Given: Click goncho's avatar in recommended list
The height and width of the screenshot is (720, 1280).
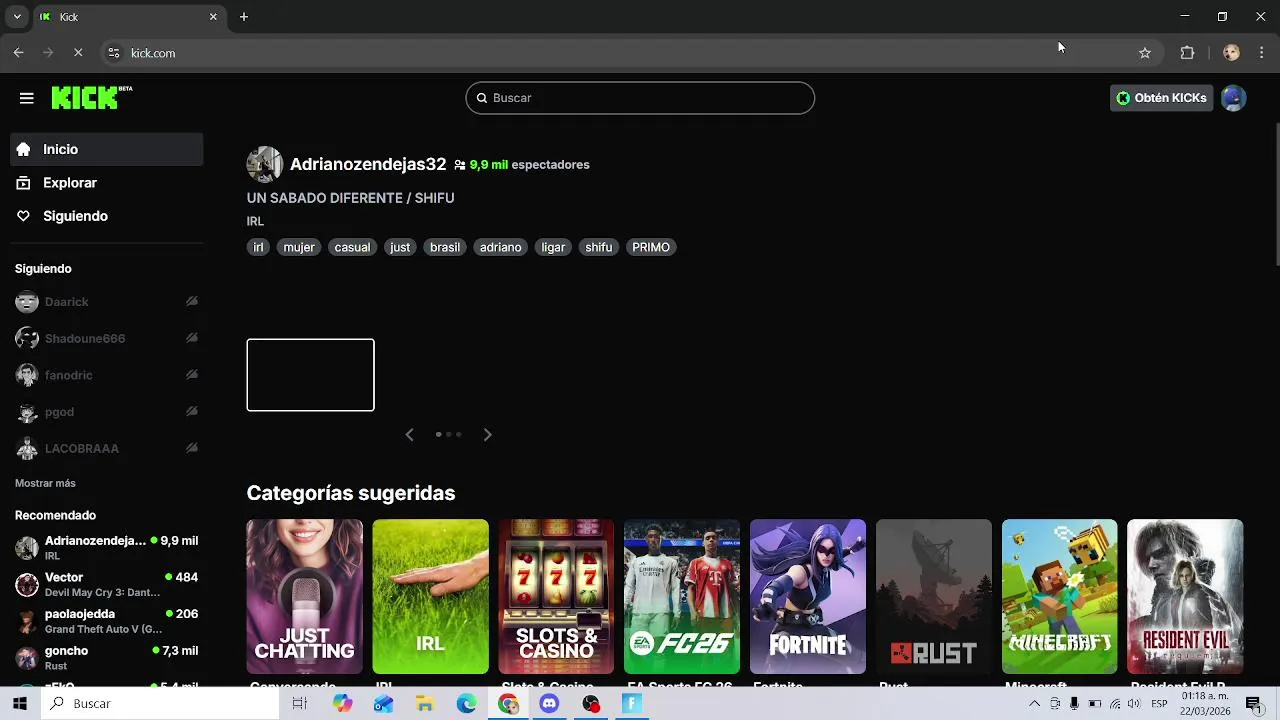Looking at the screenshot, I should coord(27,658).
